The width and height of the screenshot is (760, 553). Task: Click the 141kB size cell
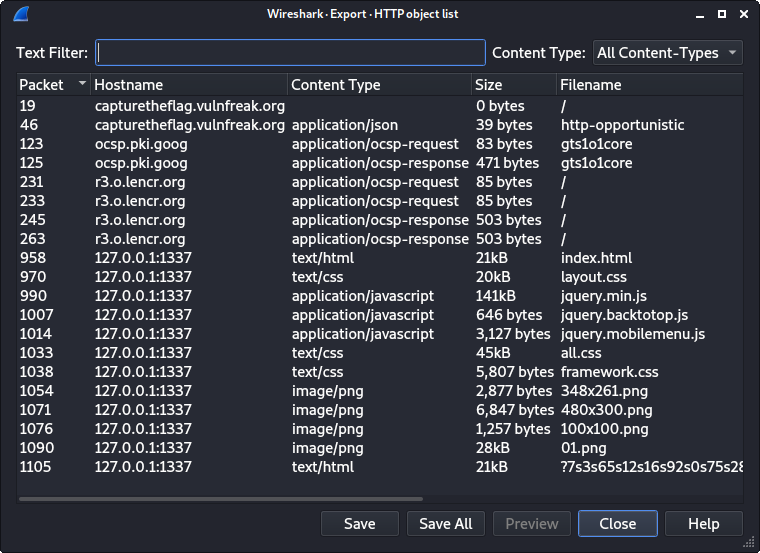495,296
